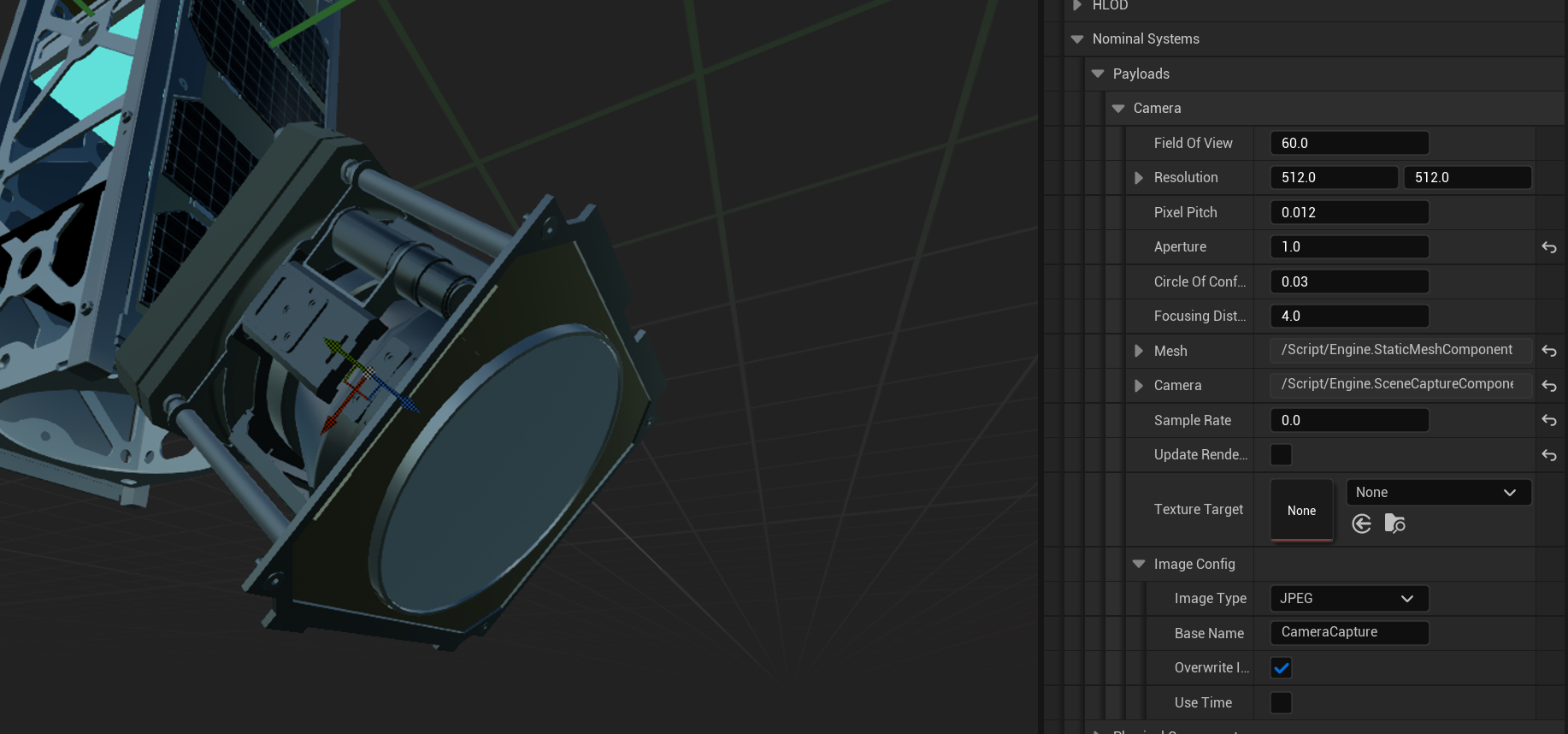This screenshot has width=1568, height=734.
Task: Collapse the Payloads category
Action: click(x=1098, y=74)
